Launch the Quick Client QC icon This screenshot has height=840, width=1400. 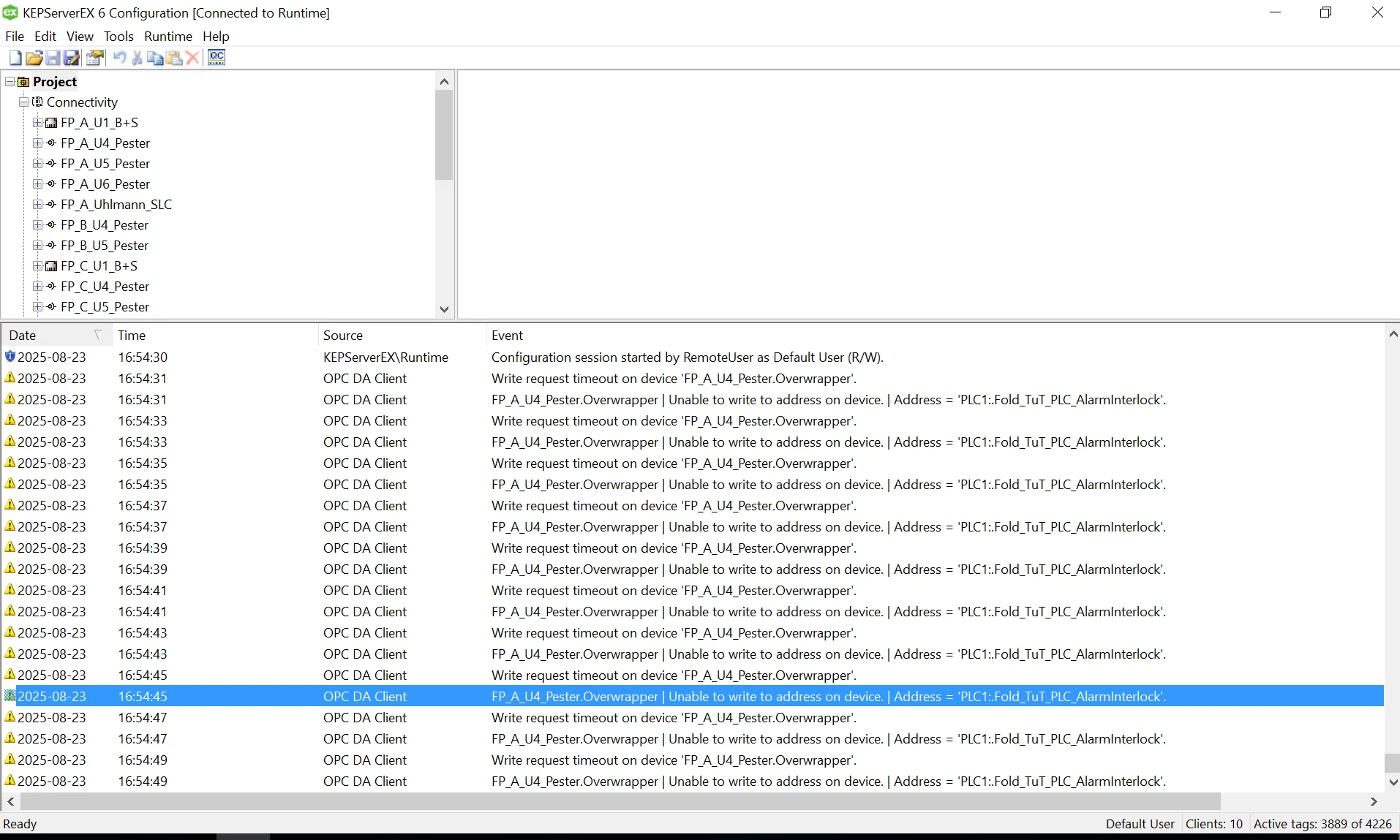tap(217, 58)
